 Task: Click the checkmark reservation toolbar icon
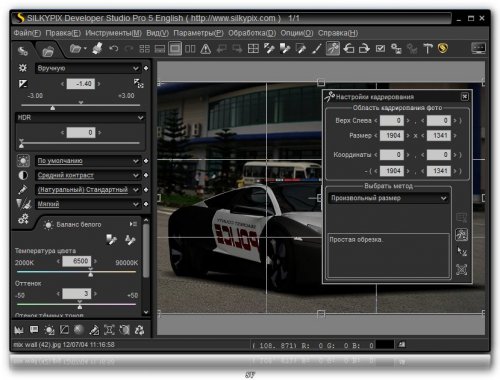tap(380, 49)
